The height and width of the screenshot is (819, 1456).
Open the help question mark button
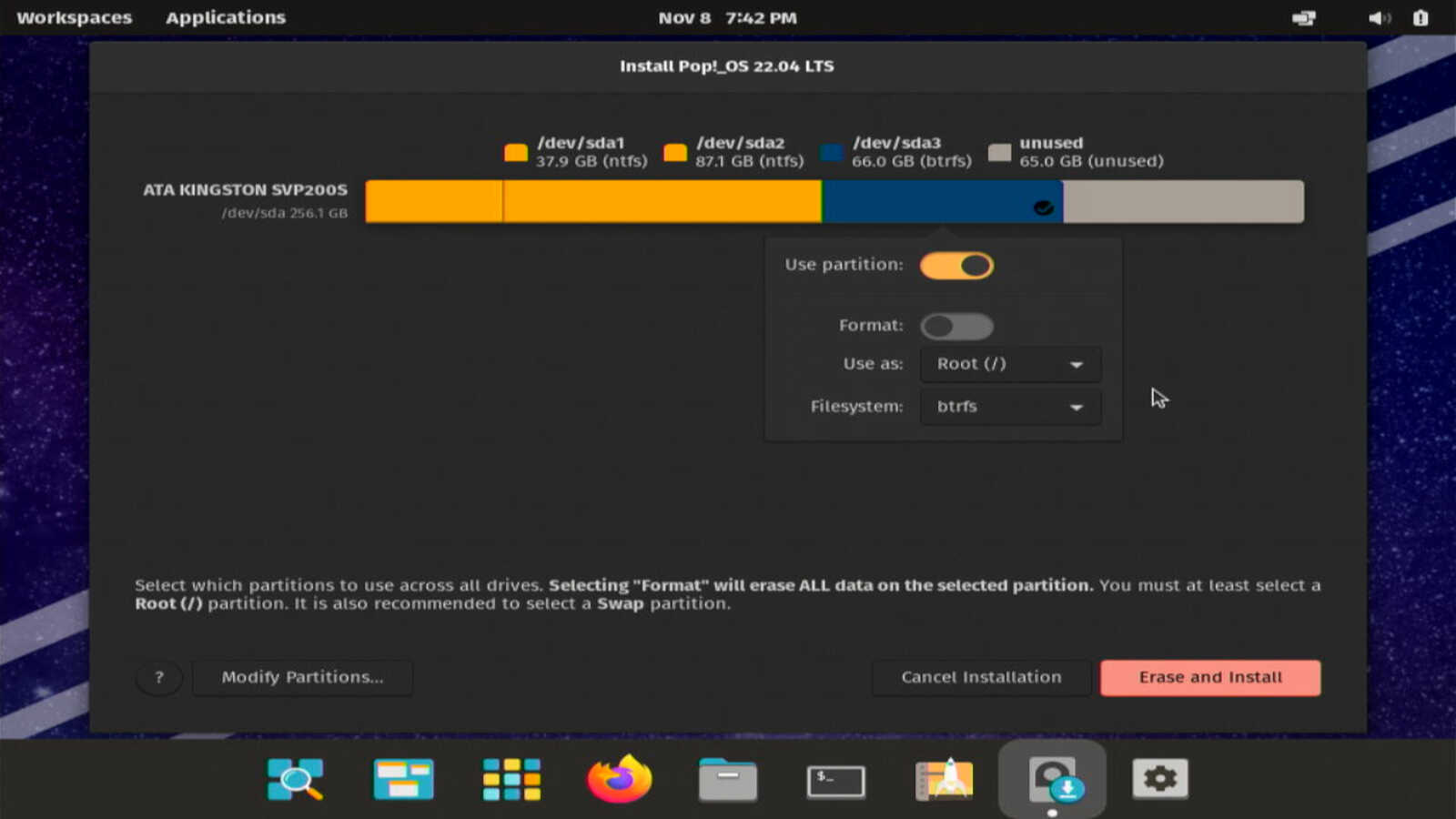click(x=159, y=677)
